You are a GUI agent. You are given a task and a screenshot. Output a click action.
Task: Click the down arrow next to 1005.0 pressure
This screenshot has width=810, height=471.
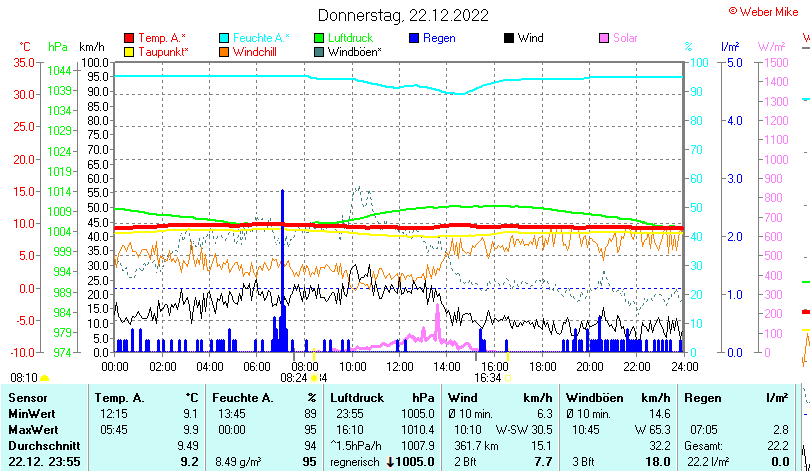pyautogui.click(x=391, y=462)
